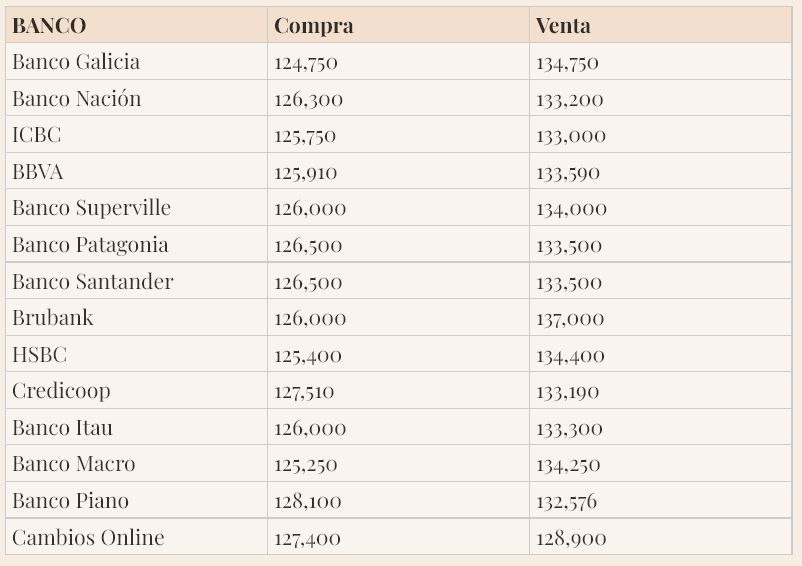Click the BANCO column header

(x=49, y=26)
